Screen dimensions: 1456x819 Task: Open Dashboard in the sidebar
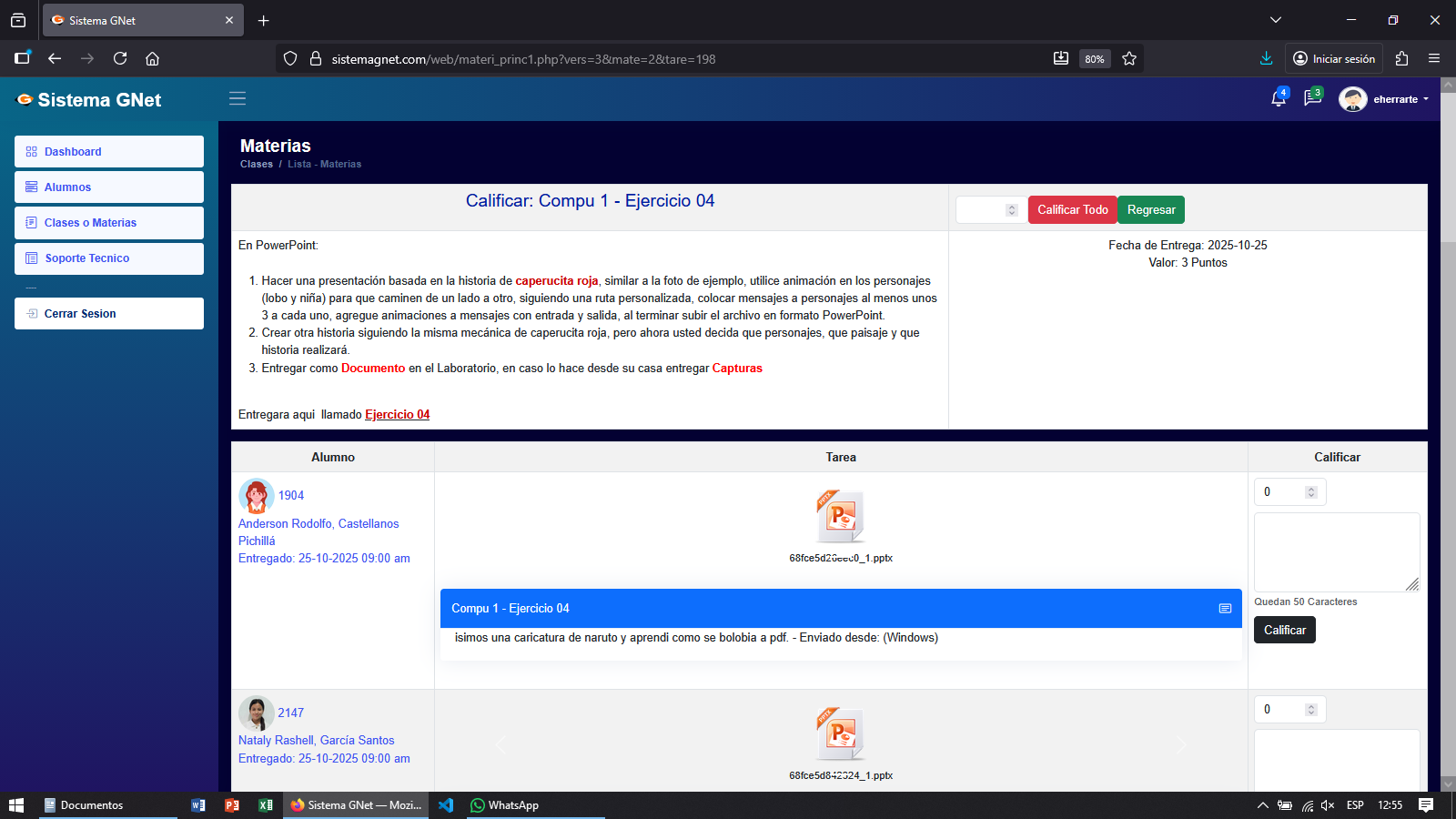109,152
